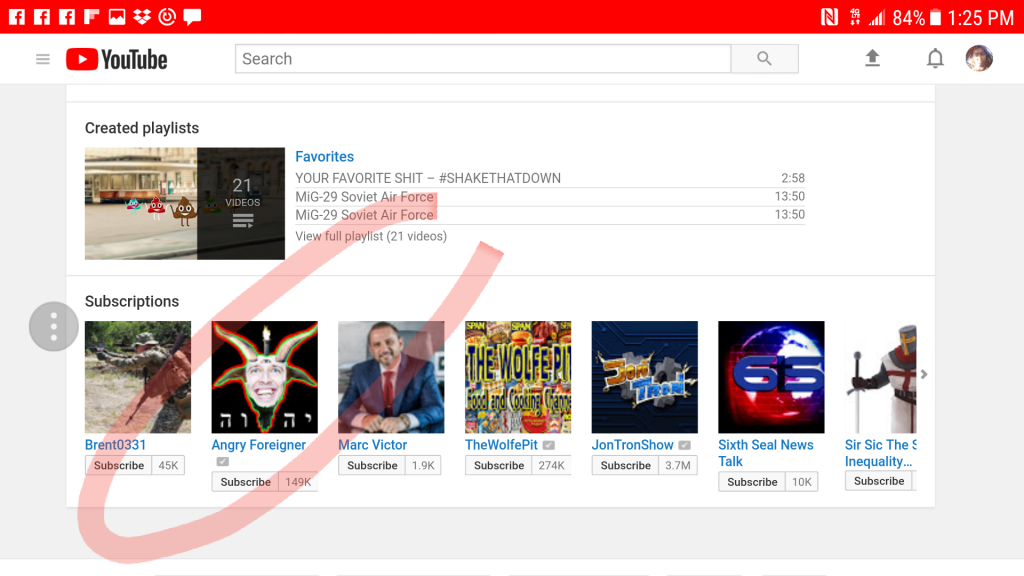Subscribe to Angry Foreigner
Image resolution: width=1024 pixels, height=576 pixels.
246,482
